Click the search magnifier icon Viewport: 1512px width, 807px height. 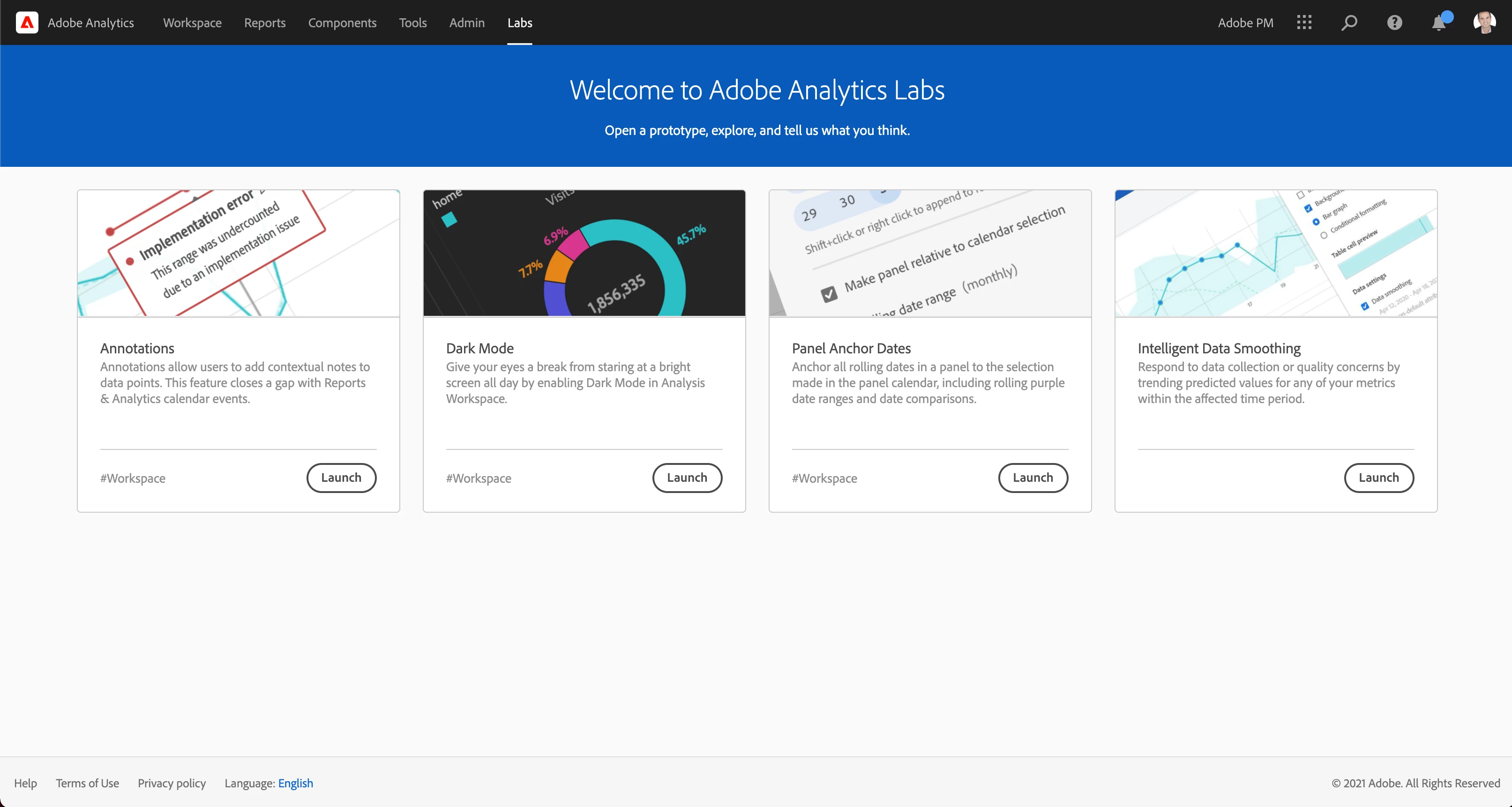pyautogui.click(x=1349, y=22)
